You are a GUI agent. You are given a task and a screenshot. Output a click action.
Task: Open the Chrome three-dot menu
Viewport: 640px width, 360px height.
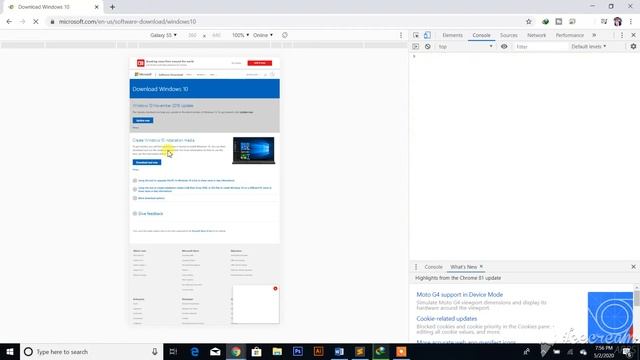[631, 22]
